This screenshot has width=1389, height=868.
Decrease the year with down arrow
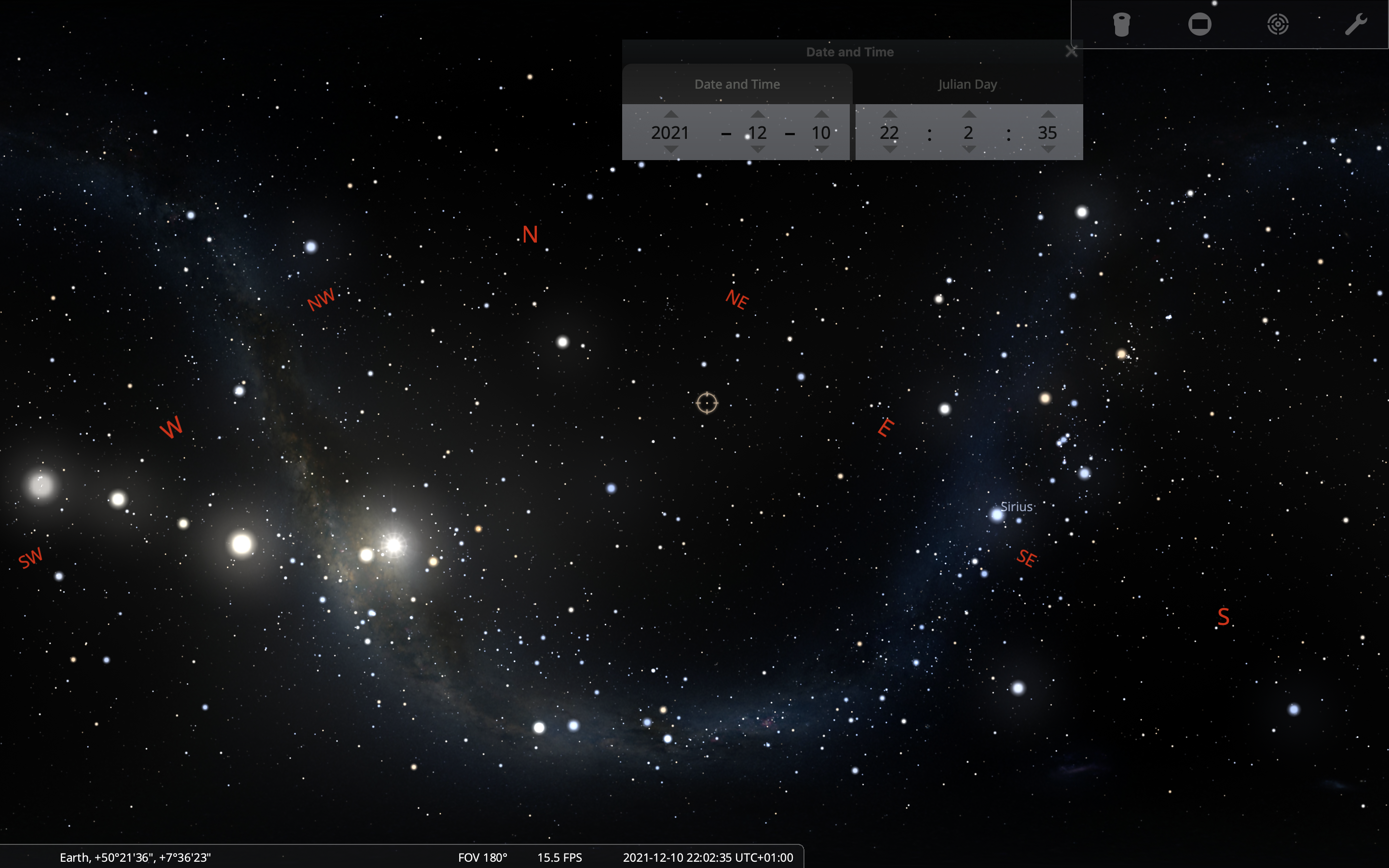670,150
